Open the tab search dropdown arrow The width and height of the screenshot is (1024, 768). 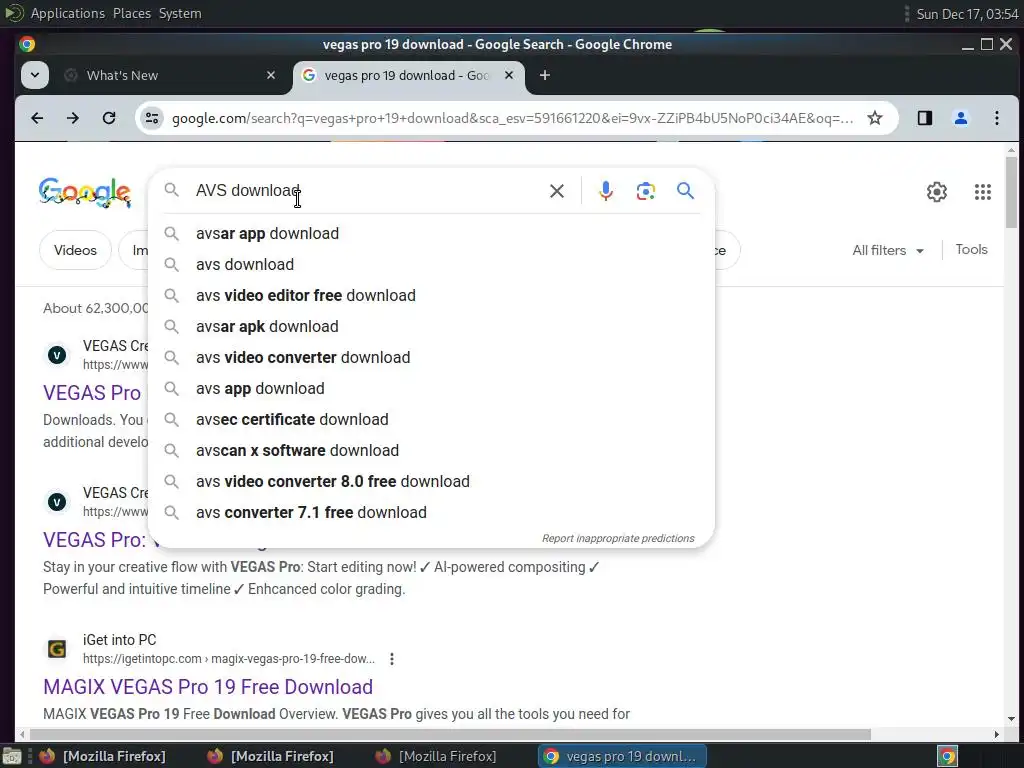(x=35, y=75)
